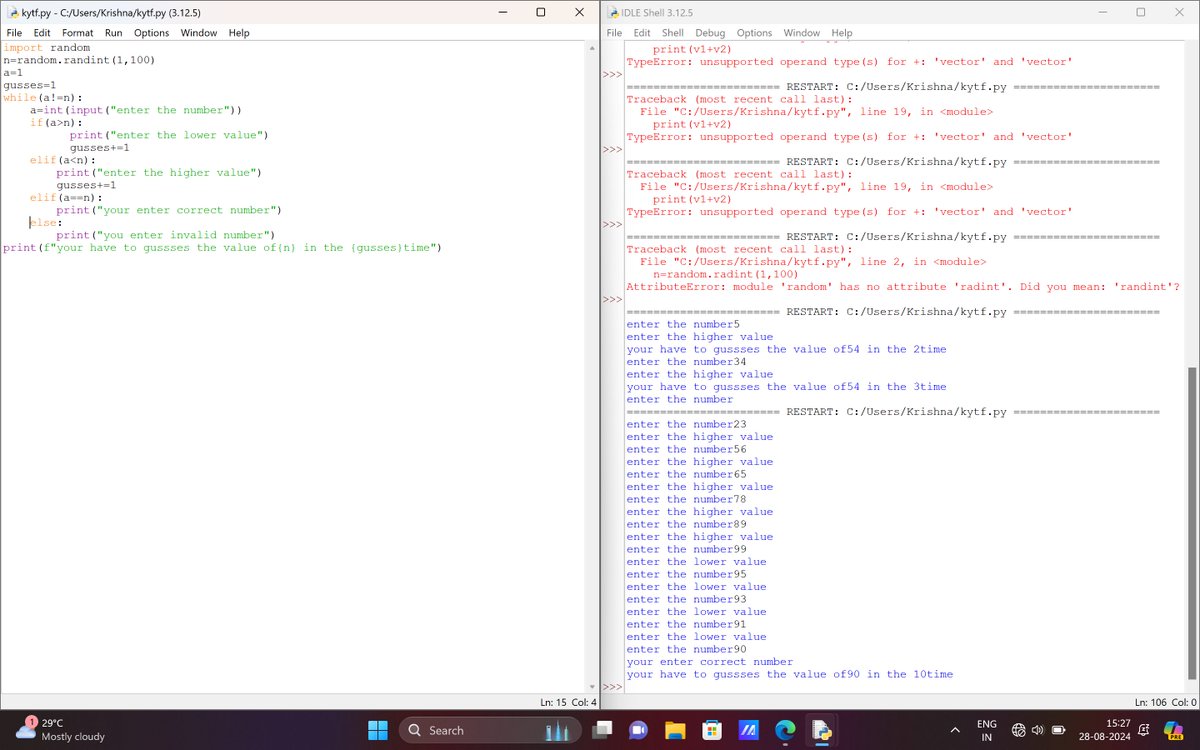
Task: Switch keyboard language via ENG IN indicator
Action: click(986, 730)
